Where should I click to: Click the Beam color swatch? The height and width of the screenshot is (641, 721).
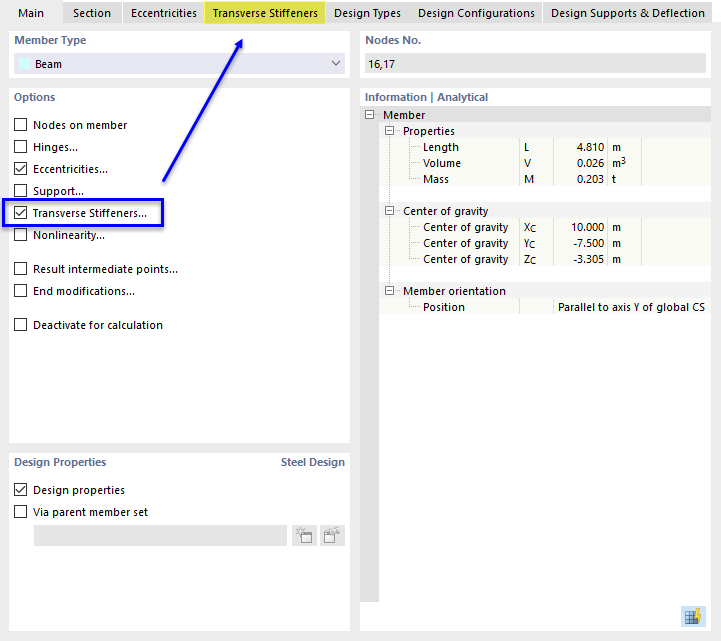click(25, 63)
